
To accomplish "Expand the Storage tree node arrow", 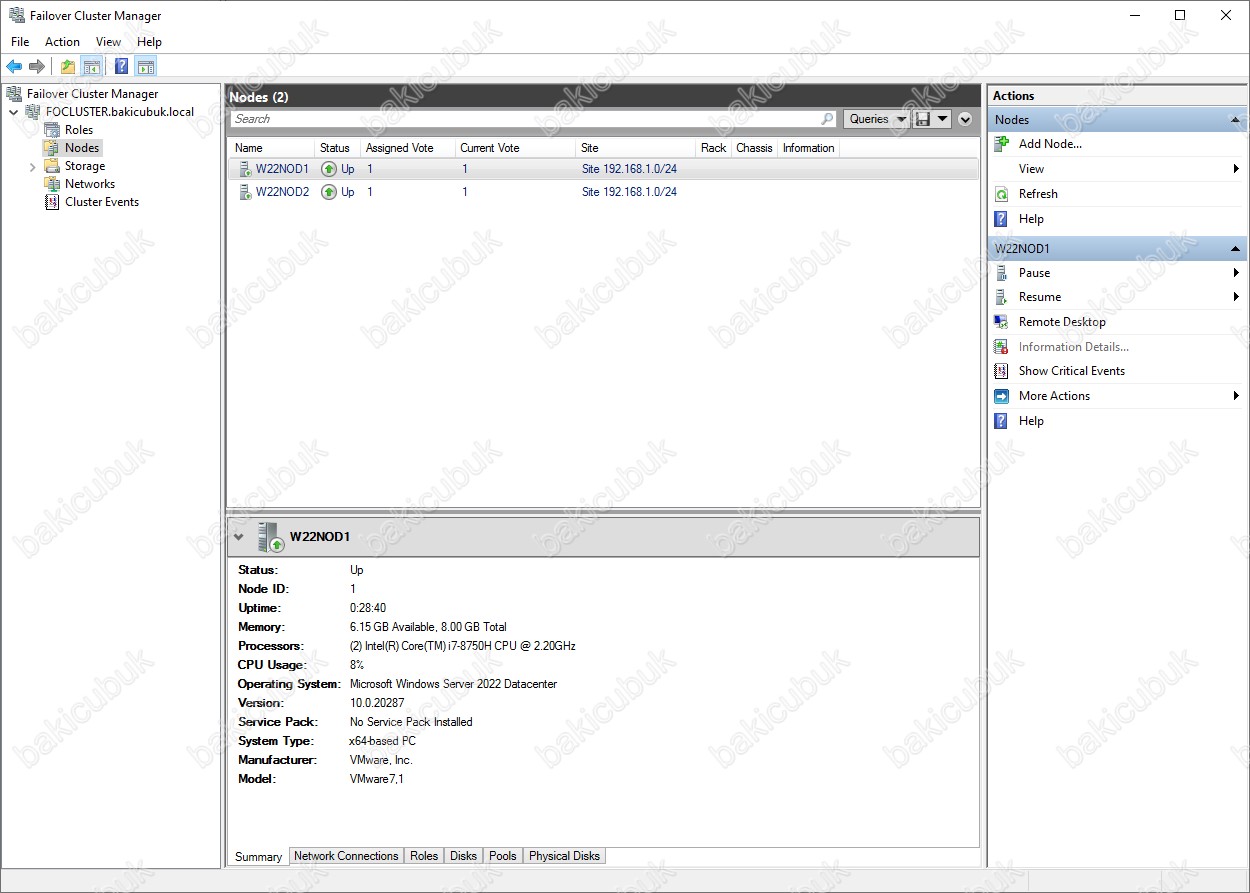I will point(33,166).
